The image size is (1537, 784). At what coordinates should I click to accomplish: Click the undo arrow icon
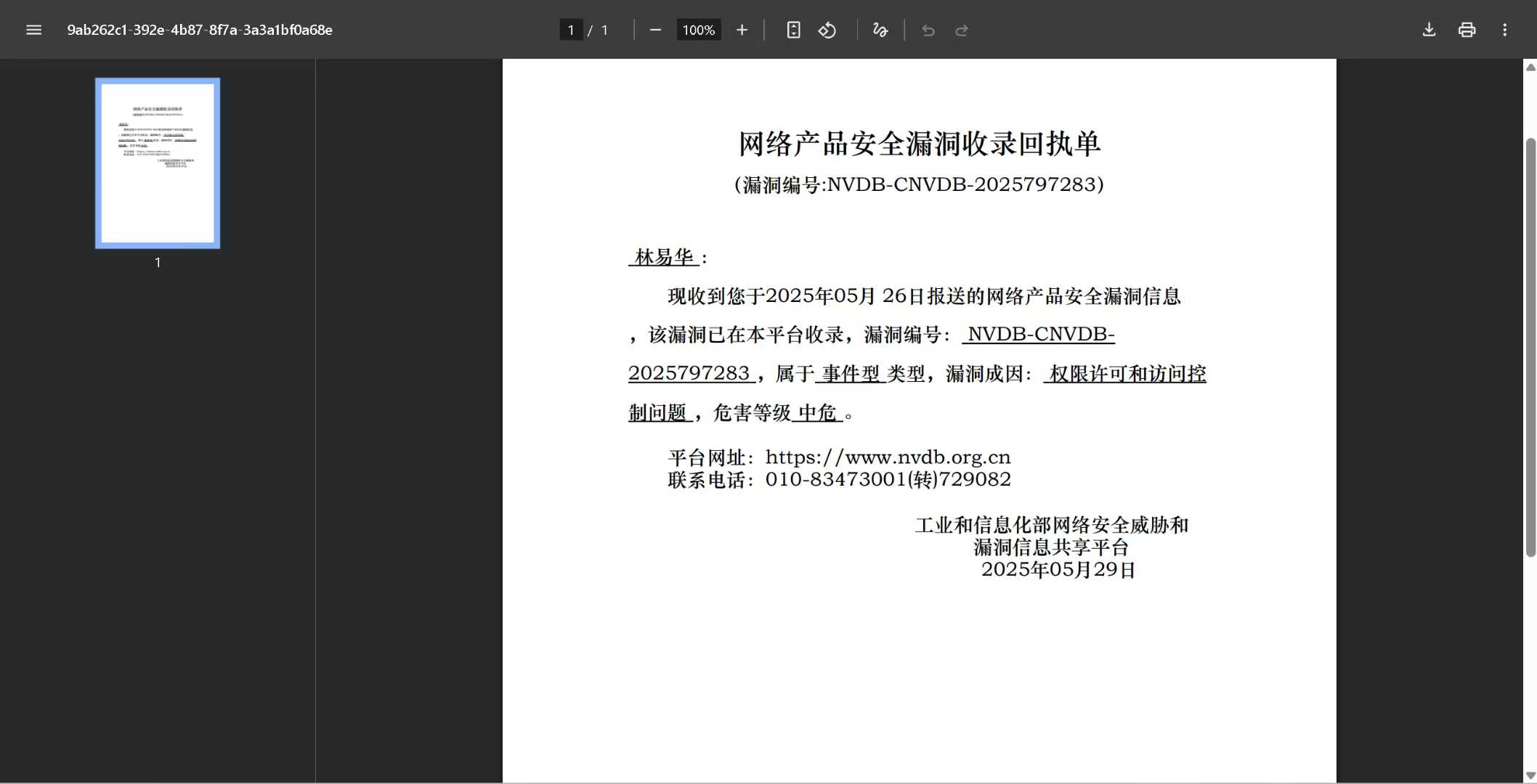[928, 30]
